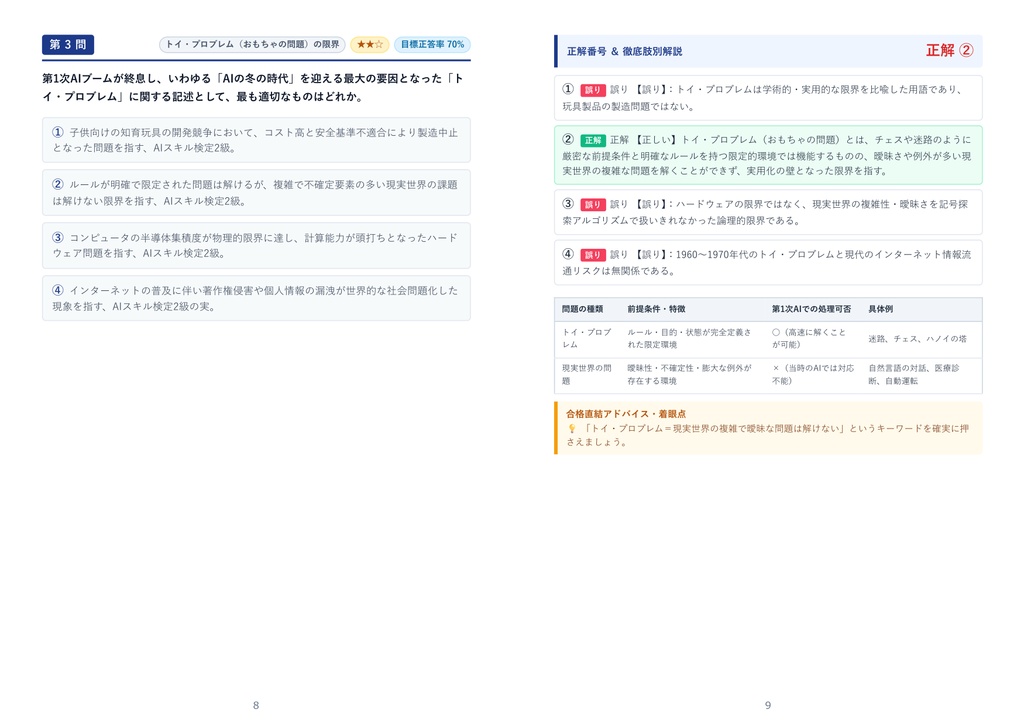Click the 合格直結アドバイス・着眼点 heading
Screen dimensions: 1024x727
626,413
